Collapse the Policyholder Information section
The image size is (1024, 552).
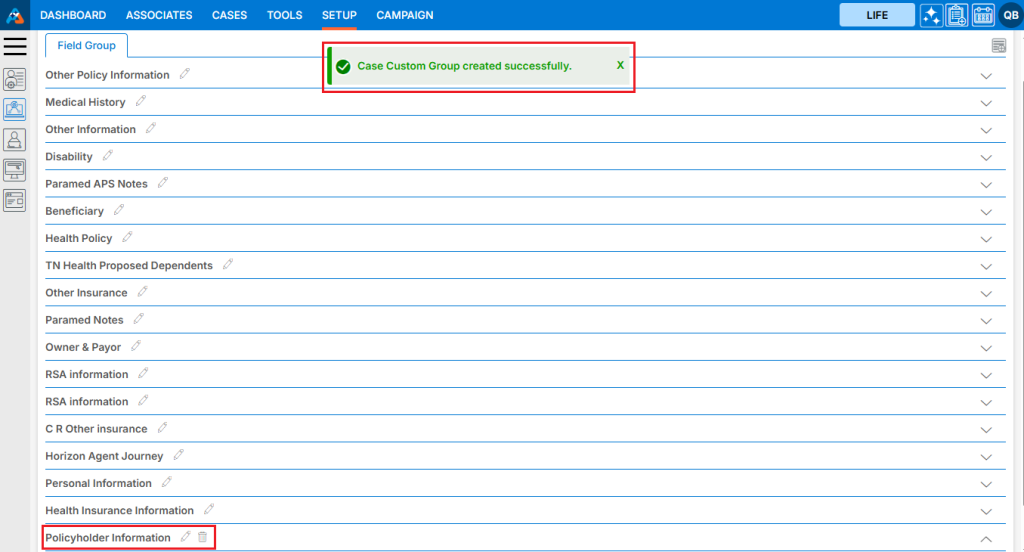986,539
